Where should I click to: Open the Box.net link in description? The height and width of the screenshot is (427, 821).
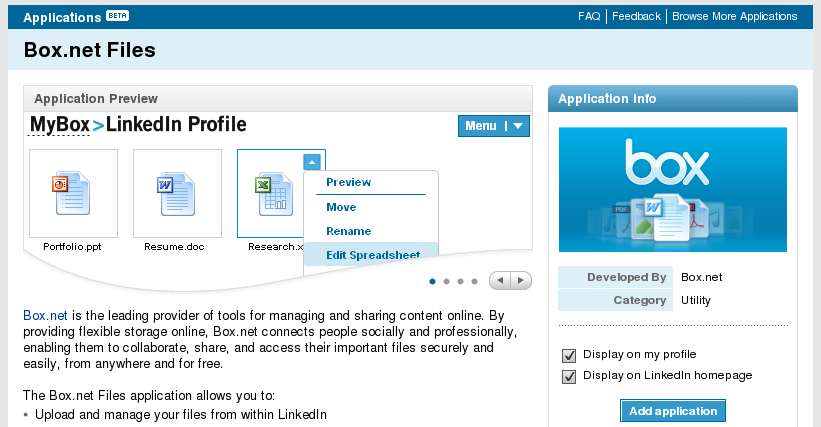45,314
